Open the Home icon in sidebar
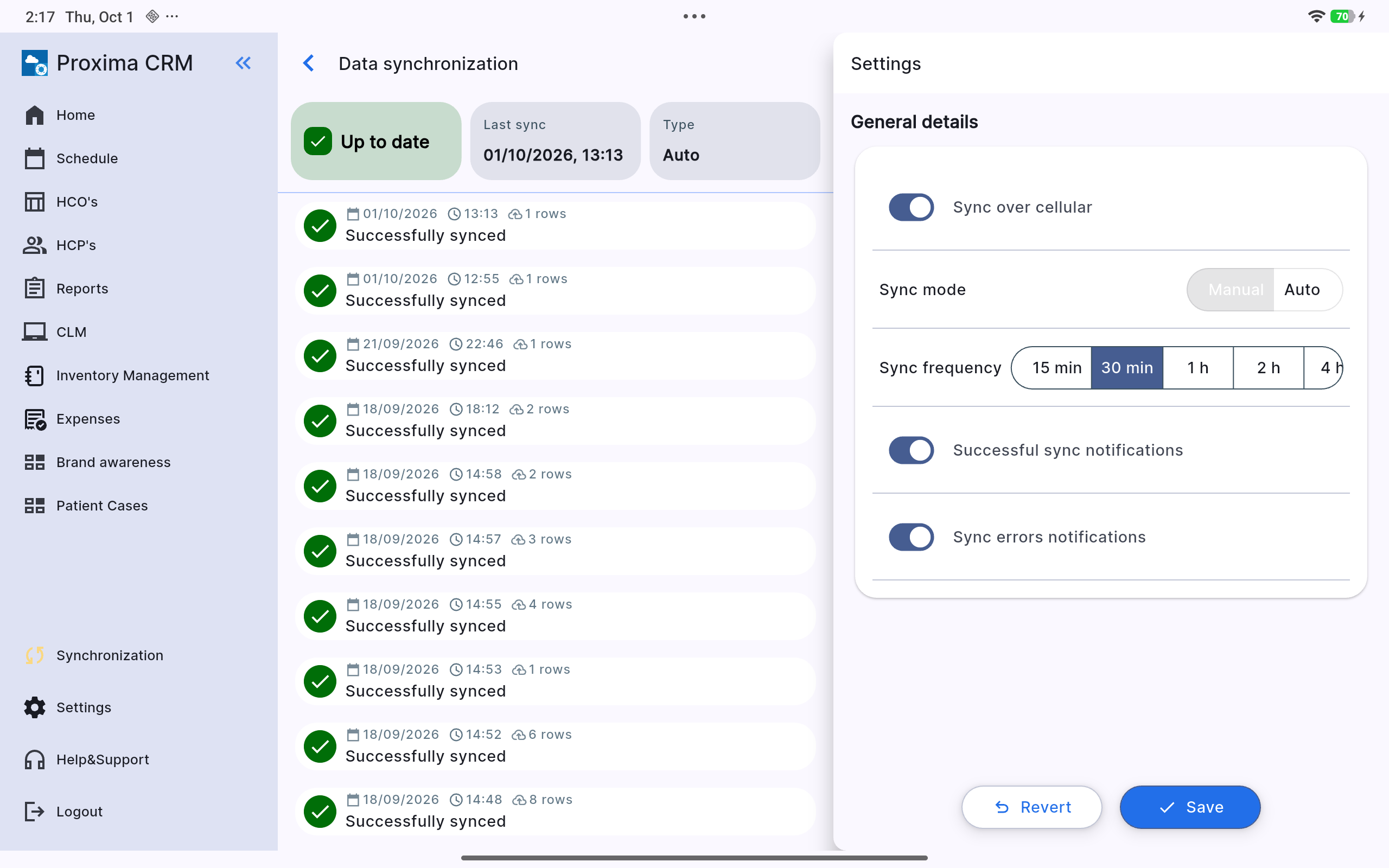Screen dimensions: 1389x868 [x=34, y=115]
